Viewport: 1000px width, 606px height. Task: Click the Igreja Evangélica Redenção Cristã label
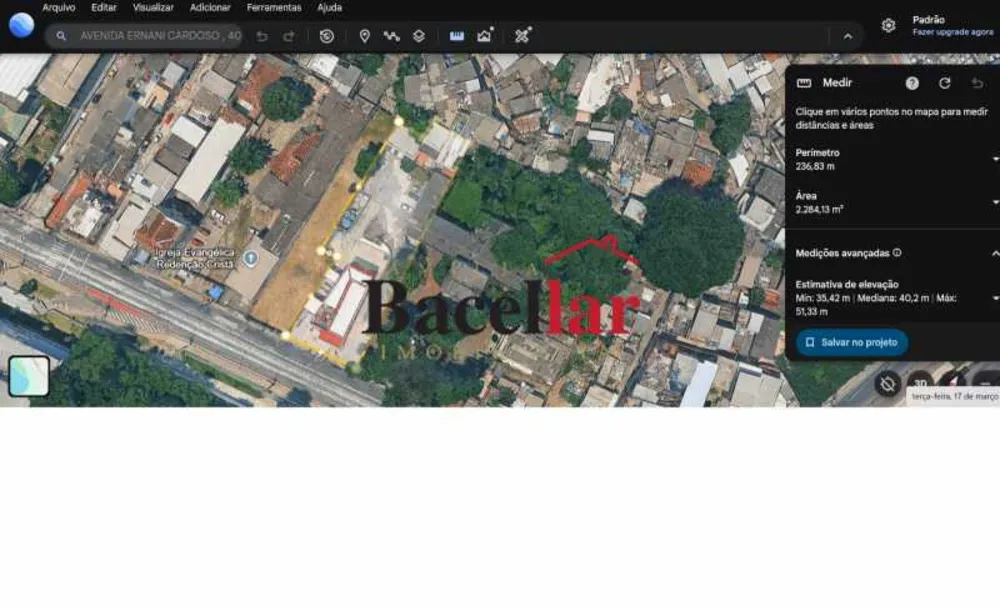click(196, 258)
